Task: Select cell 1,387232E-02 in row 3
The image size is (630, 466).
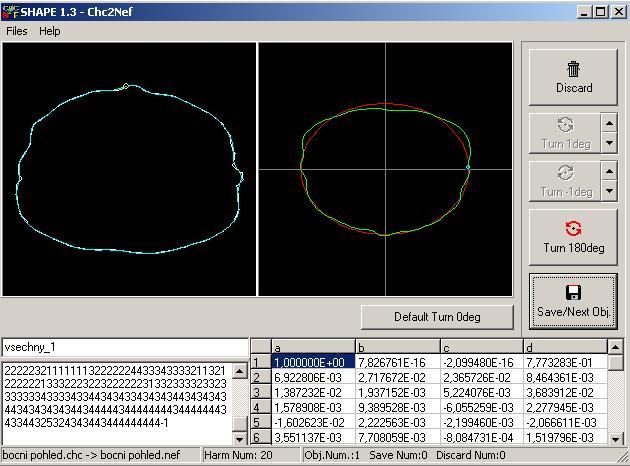Action: pos(313,392)
